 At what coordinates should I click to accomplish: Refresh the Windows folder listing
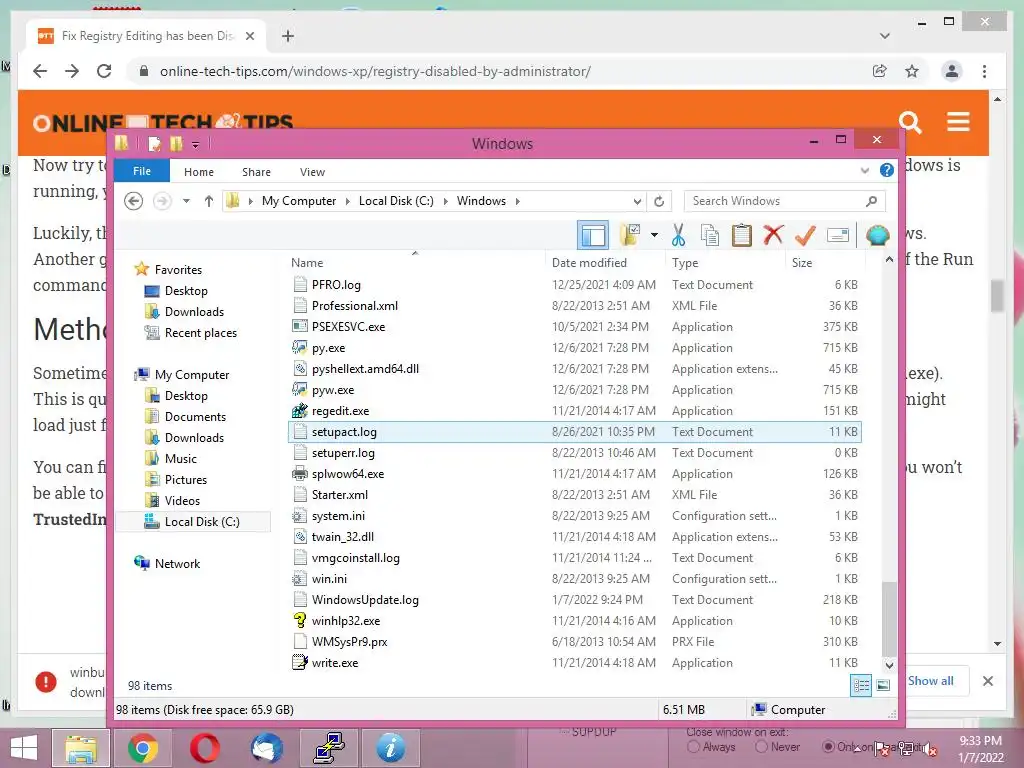tap(659, 201)
